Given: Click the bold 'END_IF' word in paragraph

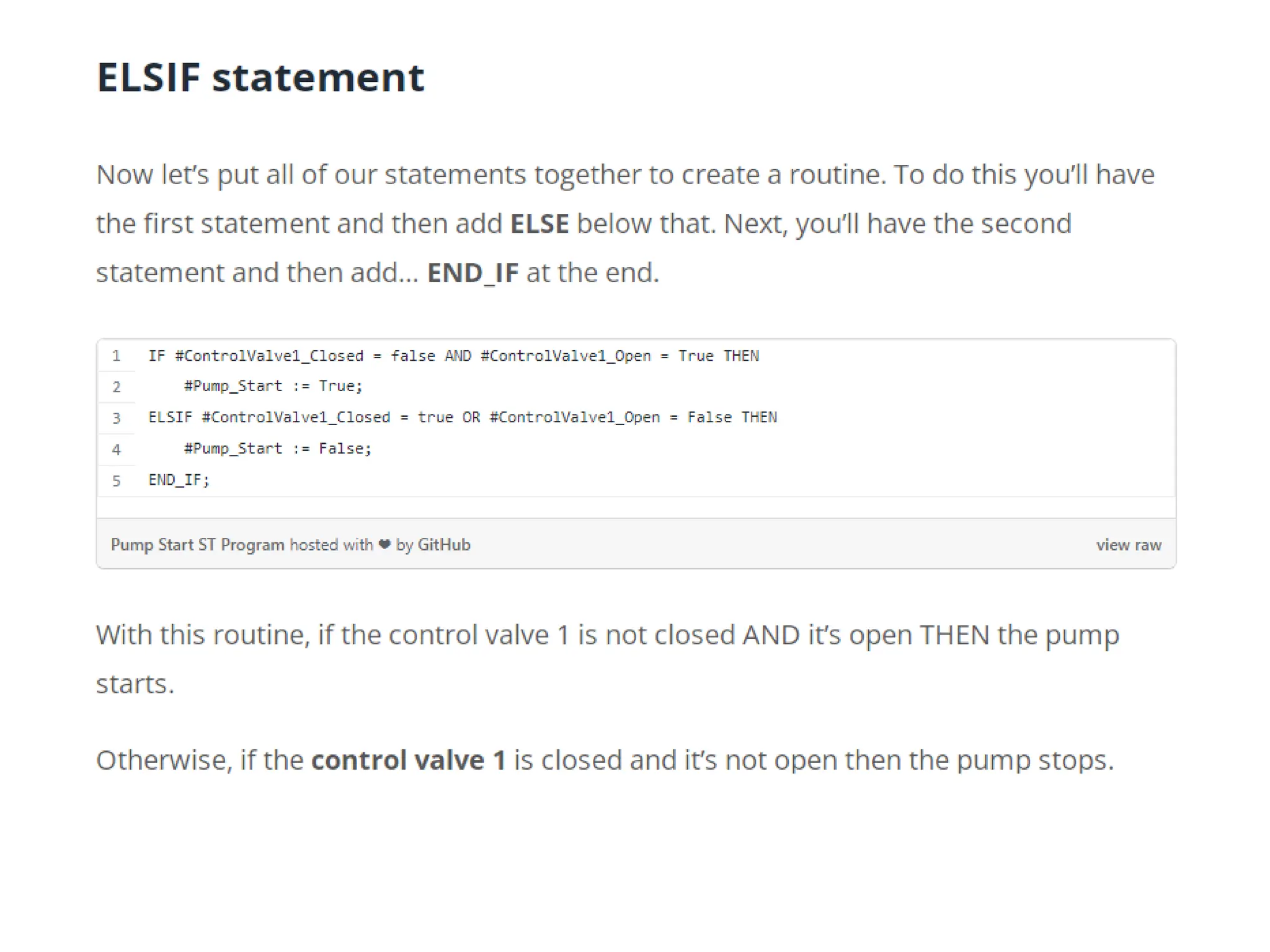Looking at the screenshot, I should 473,273.
